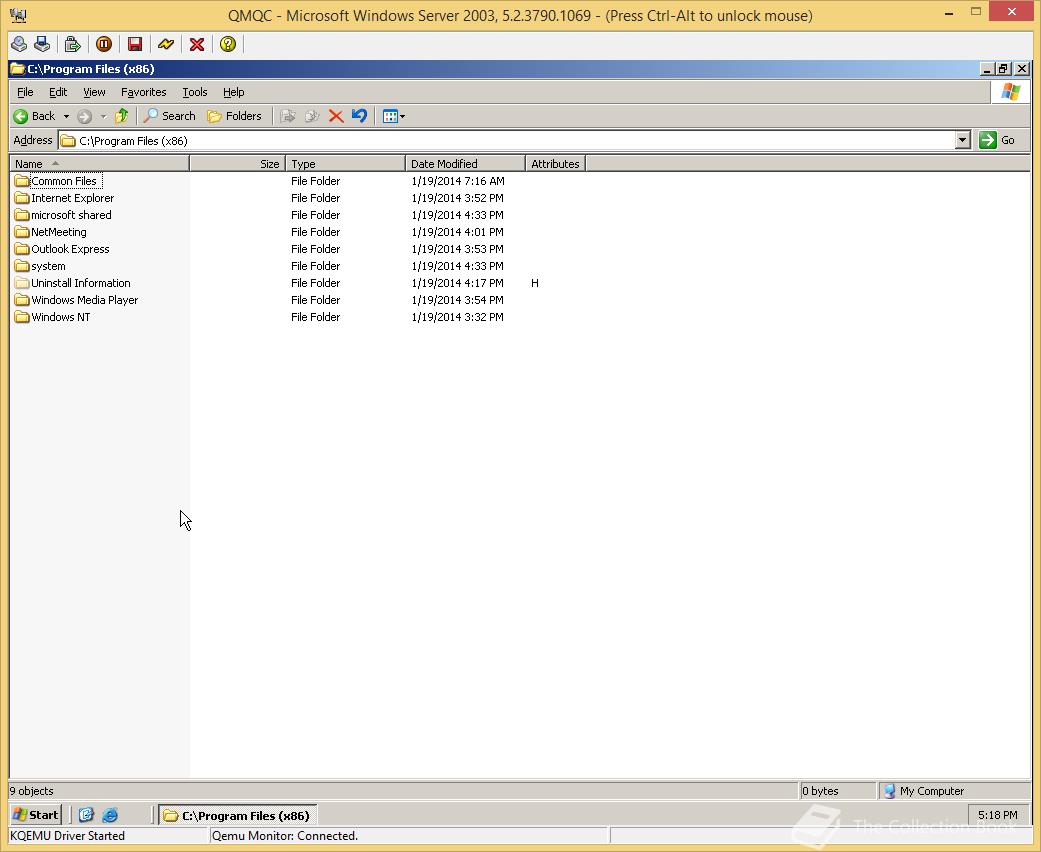This screenshot has width=1041, height=852.
Task: Open the Favorites menu
Action: (143, 92)
